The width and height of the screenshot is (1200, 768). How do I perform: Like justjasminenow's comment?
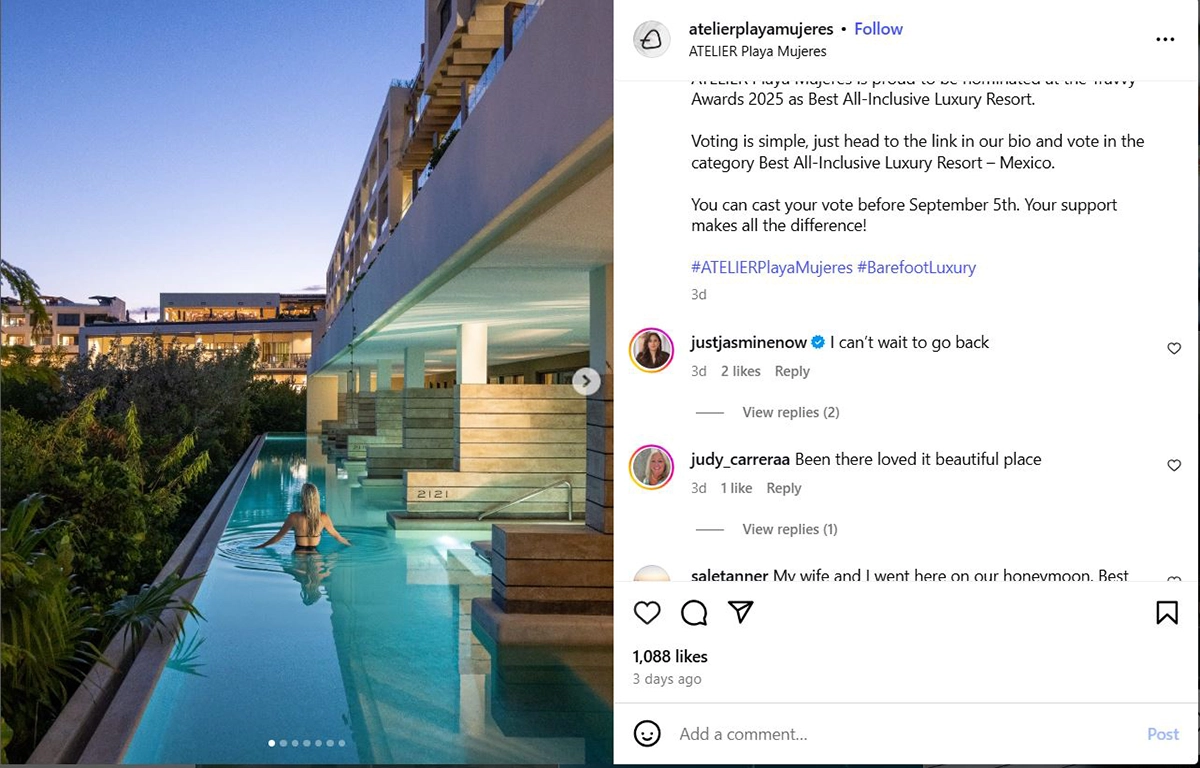[x=1174, y=348]
